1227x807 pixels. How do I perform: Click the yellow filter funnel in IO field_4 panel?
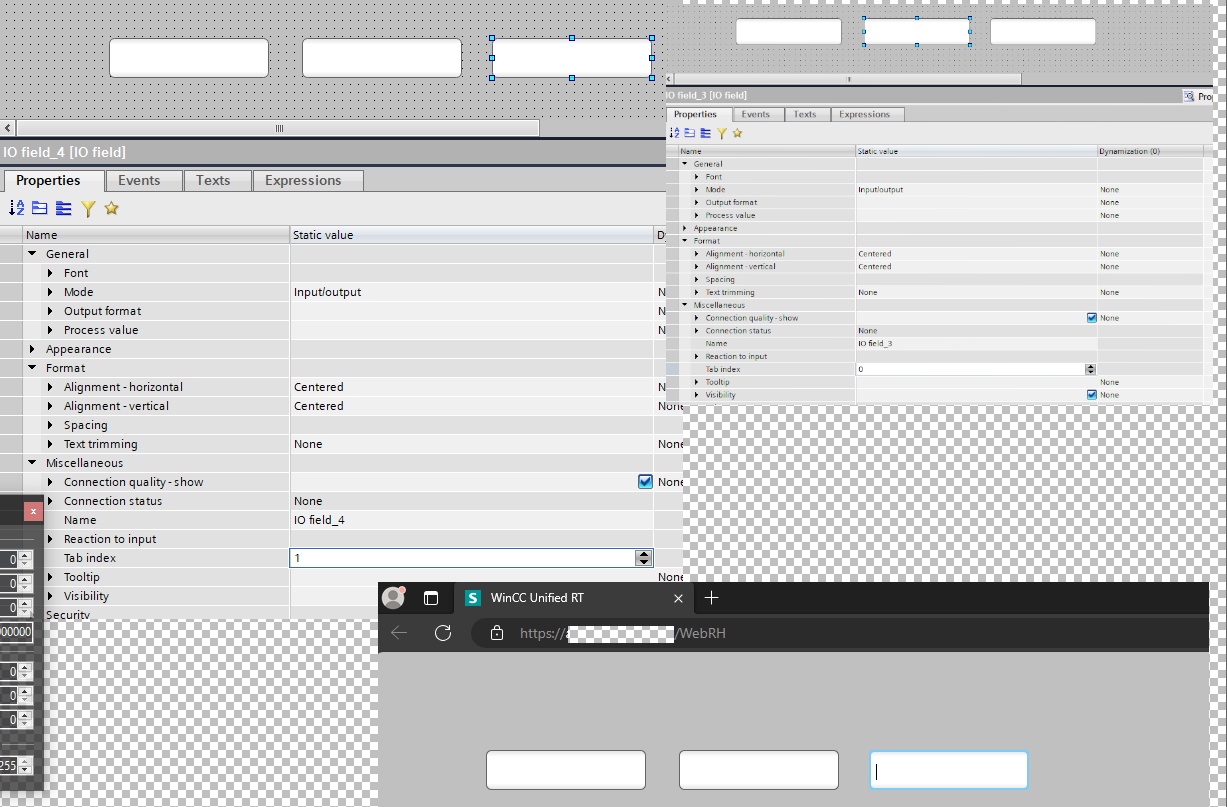coord(88,208)
